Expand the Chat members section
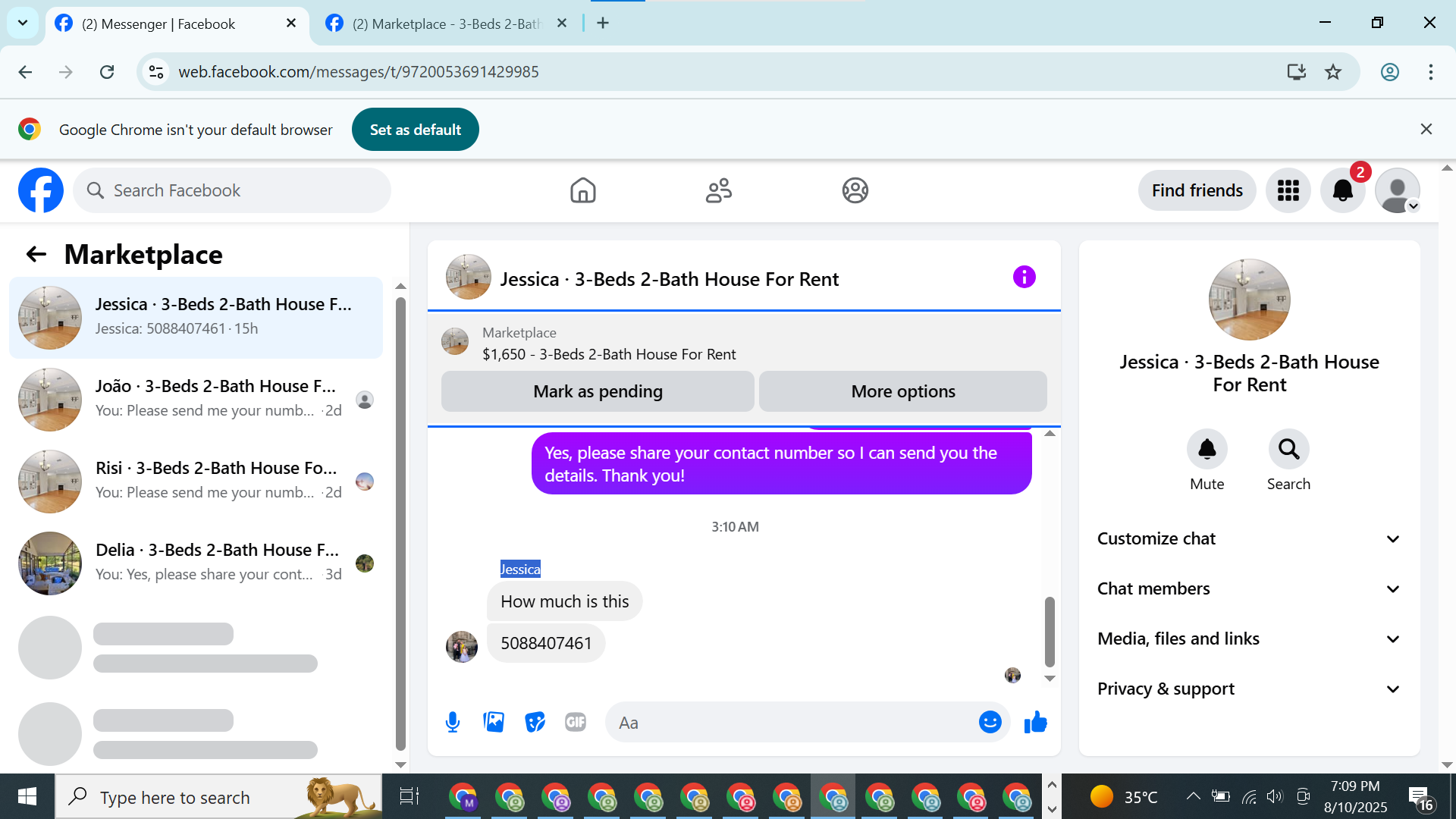Viewport: 1456px width, 819px height. coord(1249,588)
